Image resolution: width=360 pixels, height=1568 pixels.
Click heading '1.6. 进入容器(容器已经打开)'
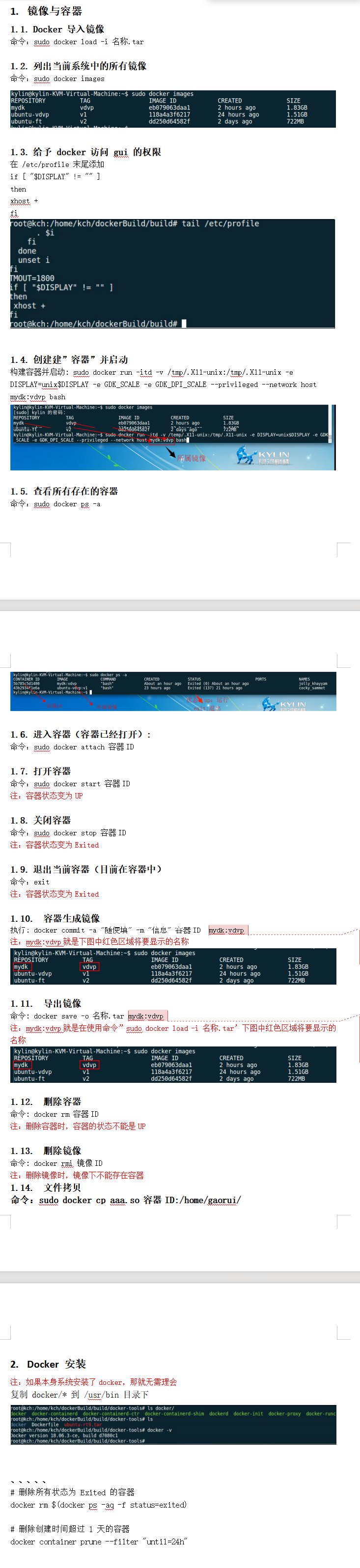pyautogui.click(x=81, y=735)
